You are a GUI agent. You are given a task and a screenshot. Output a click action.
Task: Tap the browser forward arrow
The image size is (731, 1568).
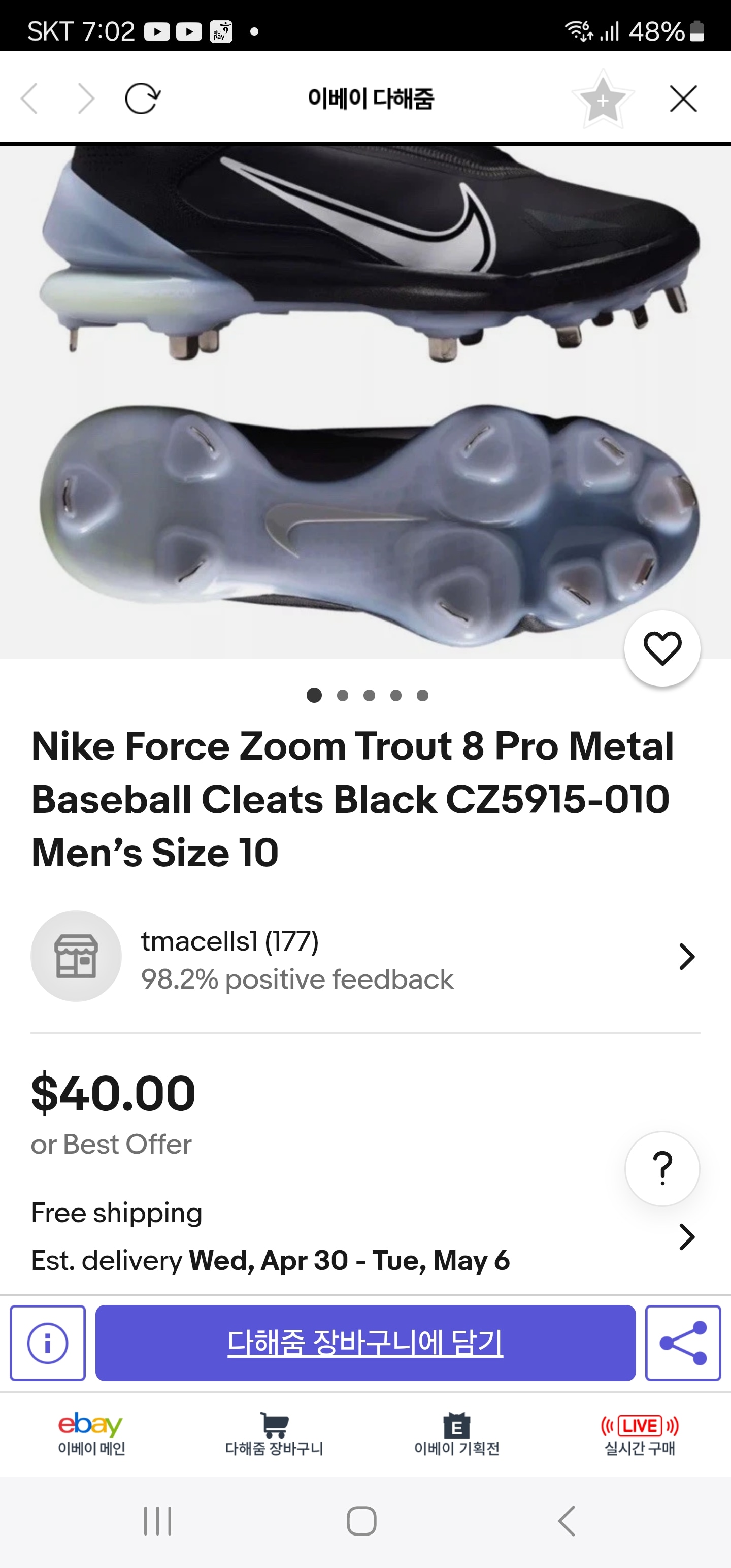[x=86, y=99]
